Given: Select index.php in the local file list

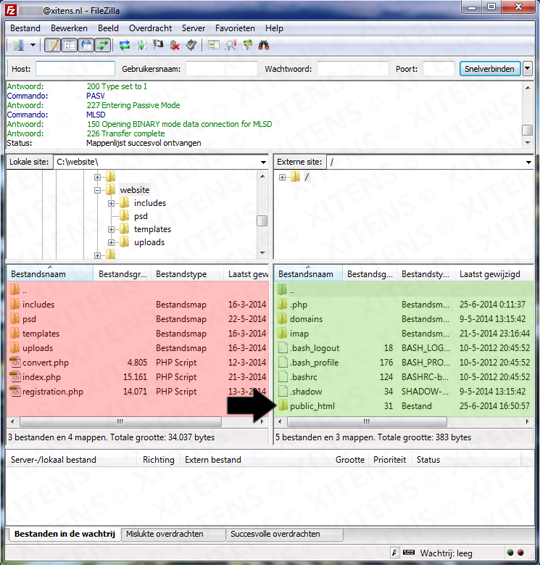Looking at the screenshot, I should (41, 377).
